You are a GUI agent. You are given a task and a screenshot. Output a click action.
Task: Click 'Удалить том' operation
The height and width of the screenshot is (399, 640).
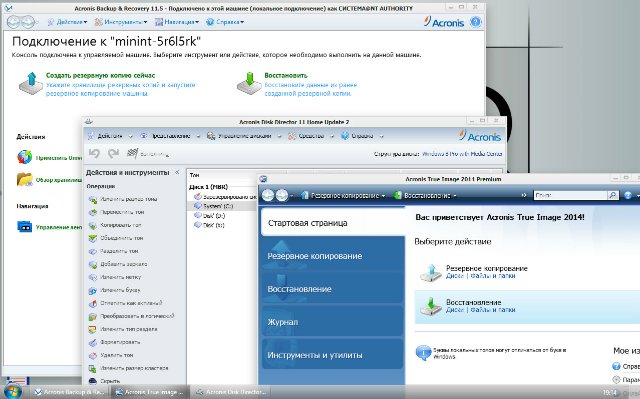(117, 355)
